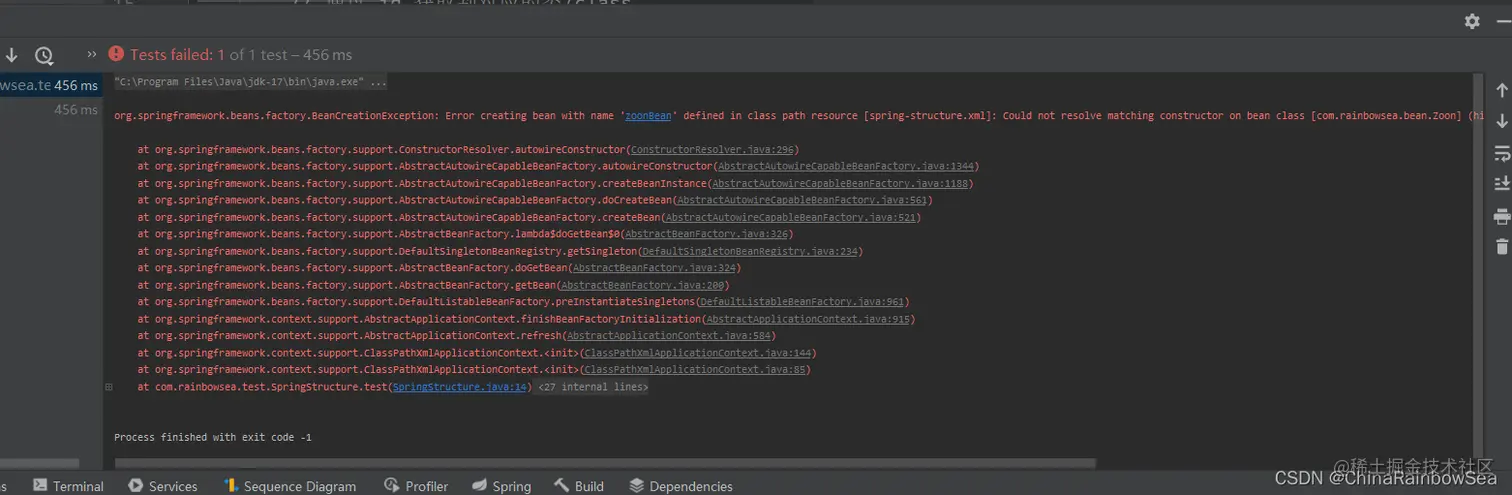Click the console horizontal scrollbar
The height and width of the screenshot is (495, 1512).
coord(605,464)
